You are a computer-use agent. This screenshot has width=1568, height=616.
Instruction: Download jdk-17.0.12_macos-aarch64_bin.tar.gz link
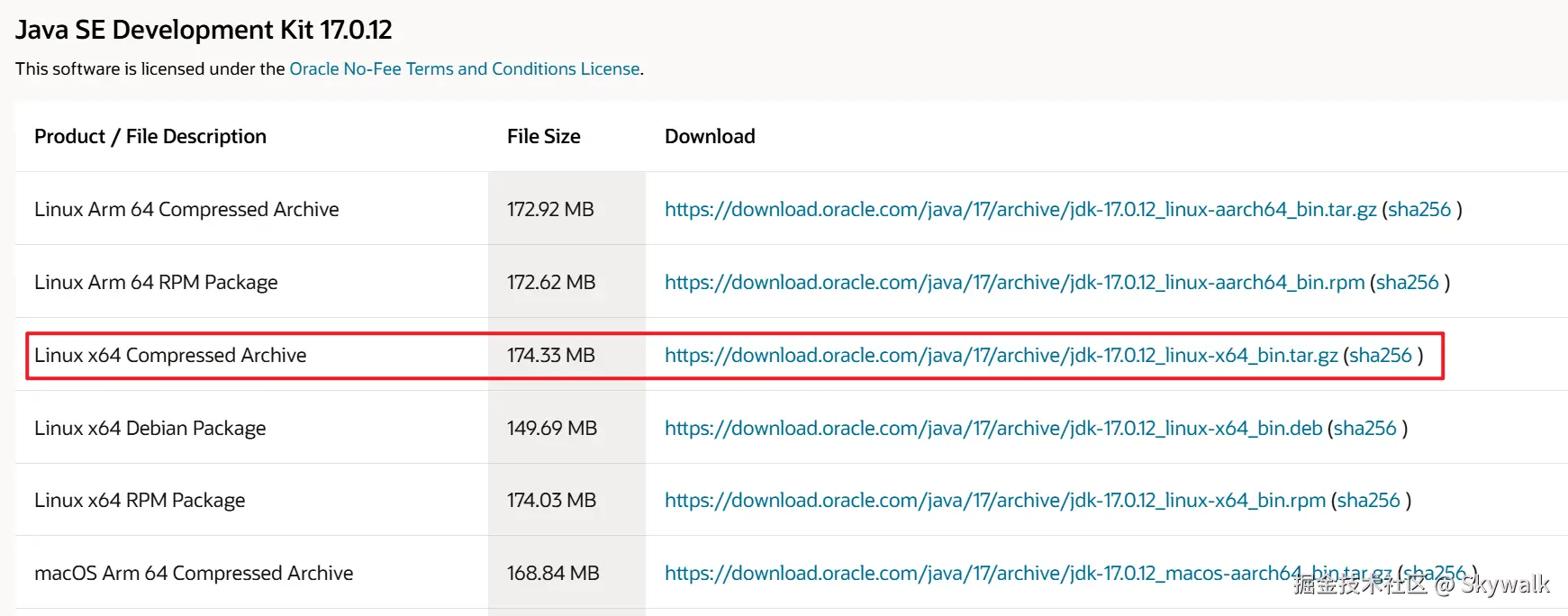click(x=1028, y=573)
